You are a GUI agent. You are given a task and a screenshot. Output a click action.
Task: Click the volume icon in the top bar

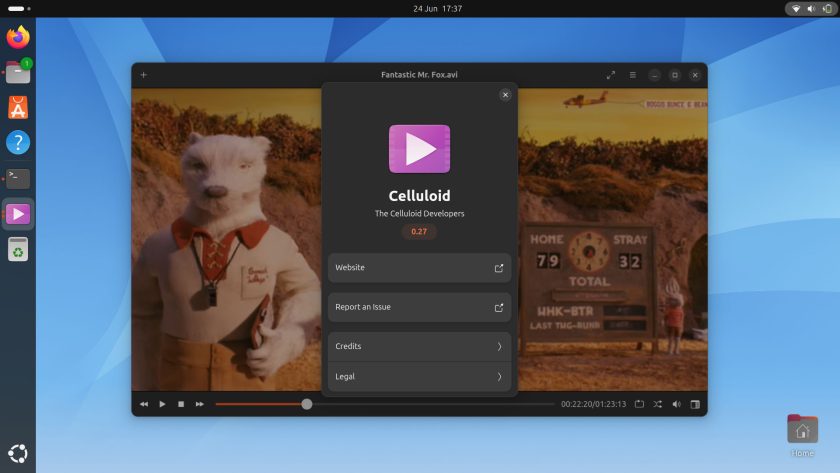[x=811, y=9]
